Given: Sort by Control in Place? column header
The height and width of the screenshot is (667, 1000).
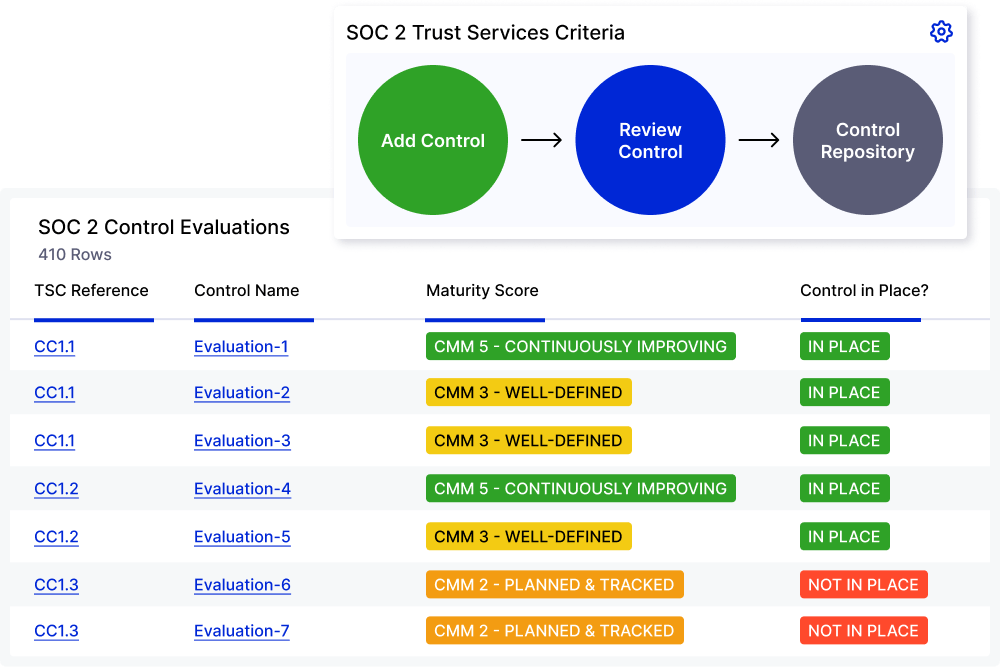Looking at the screenshot, I should coord(864,291).
